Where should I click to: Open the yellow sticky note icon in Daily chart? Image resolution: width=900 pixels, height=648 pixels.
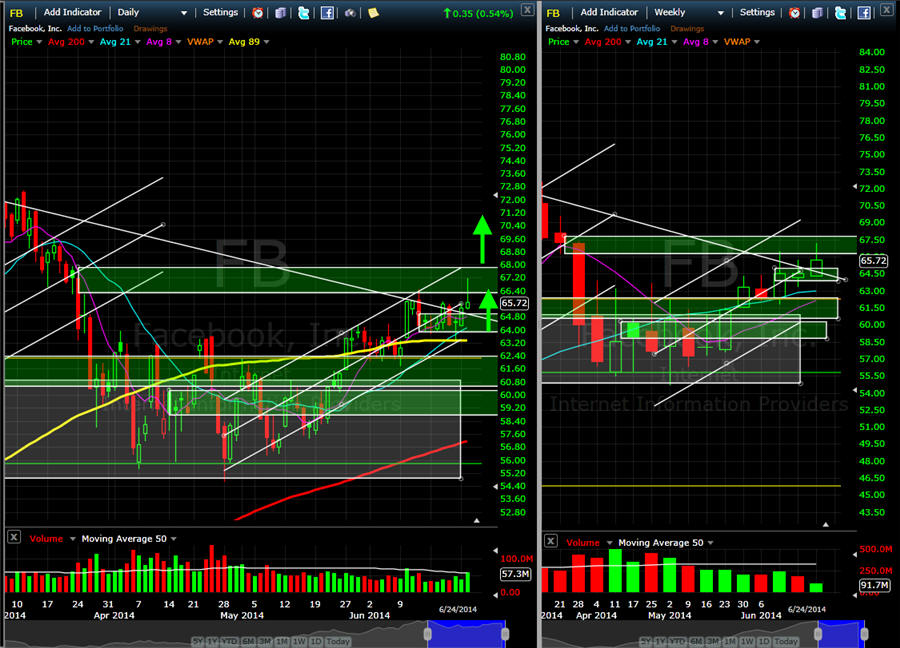click(x=373, y=13)
